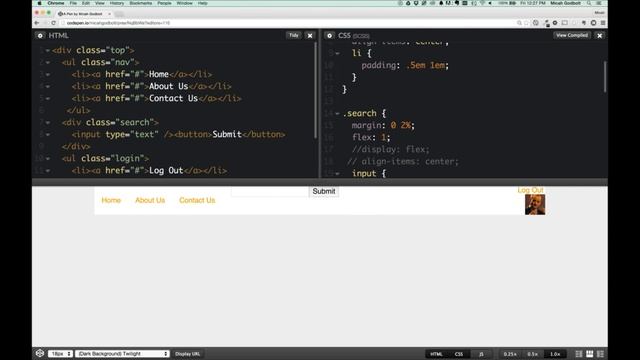
Task: Collapse the ul class="nav" fold arrow
Action: pos(48,62)
